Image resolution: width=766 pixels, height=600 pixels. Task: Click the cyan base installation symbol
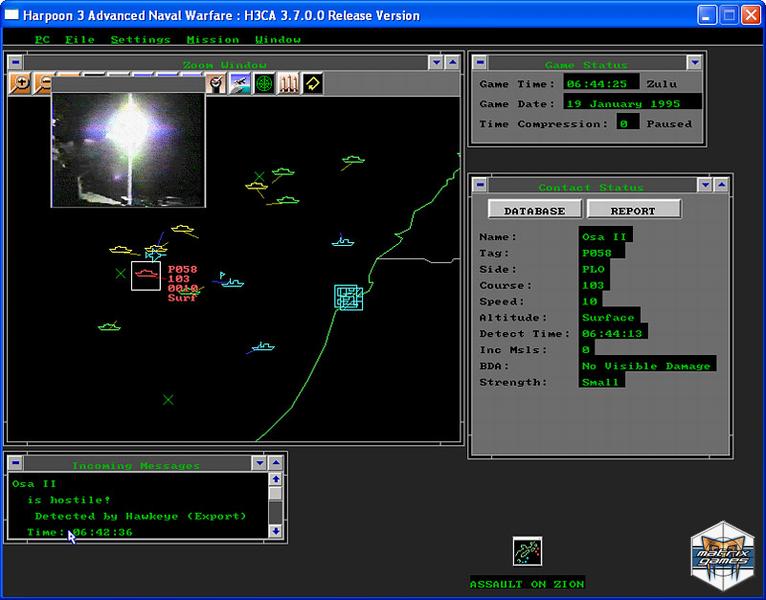tap(349, 297)
